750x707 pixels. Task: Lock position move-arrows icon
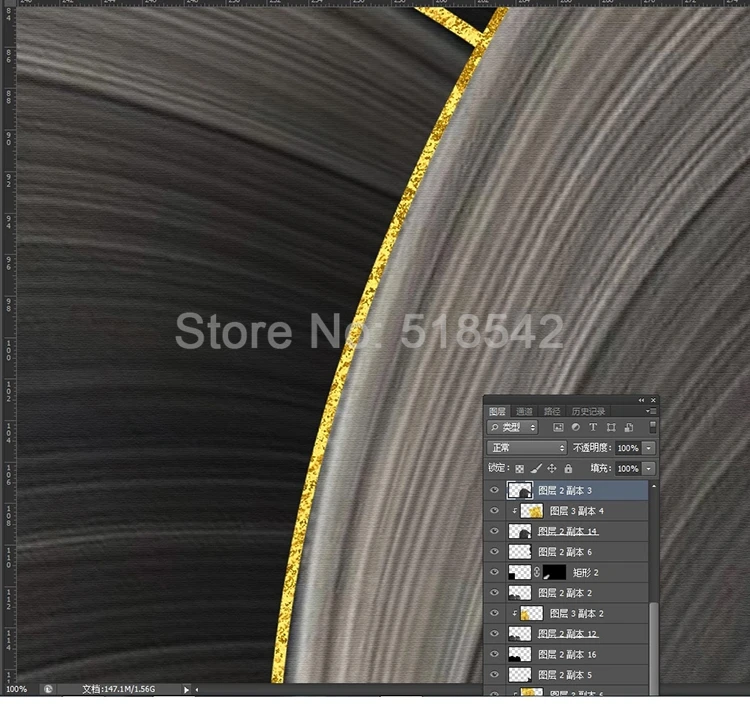pyautogui.click(x=551, y=468)
